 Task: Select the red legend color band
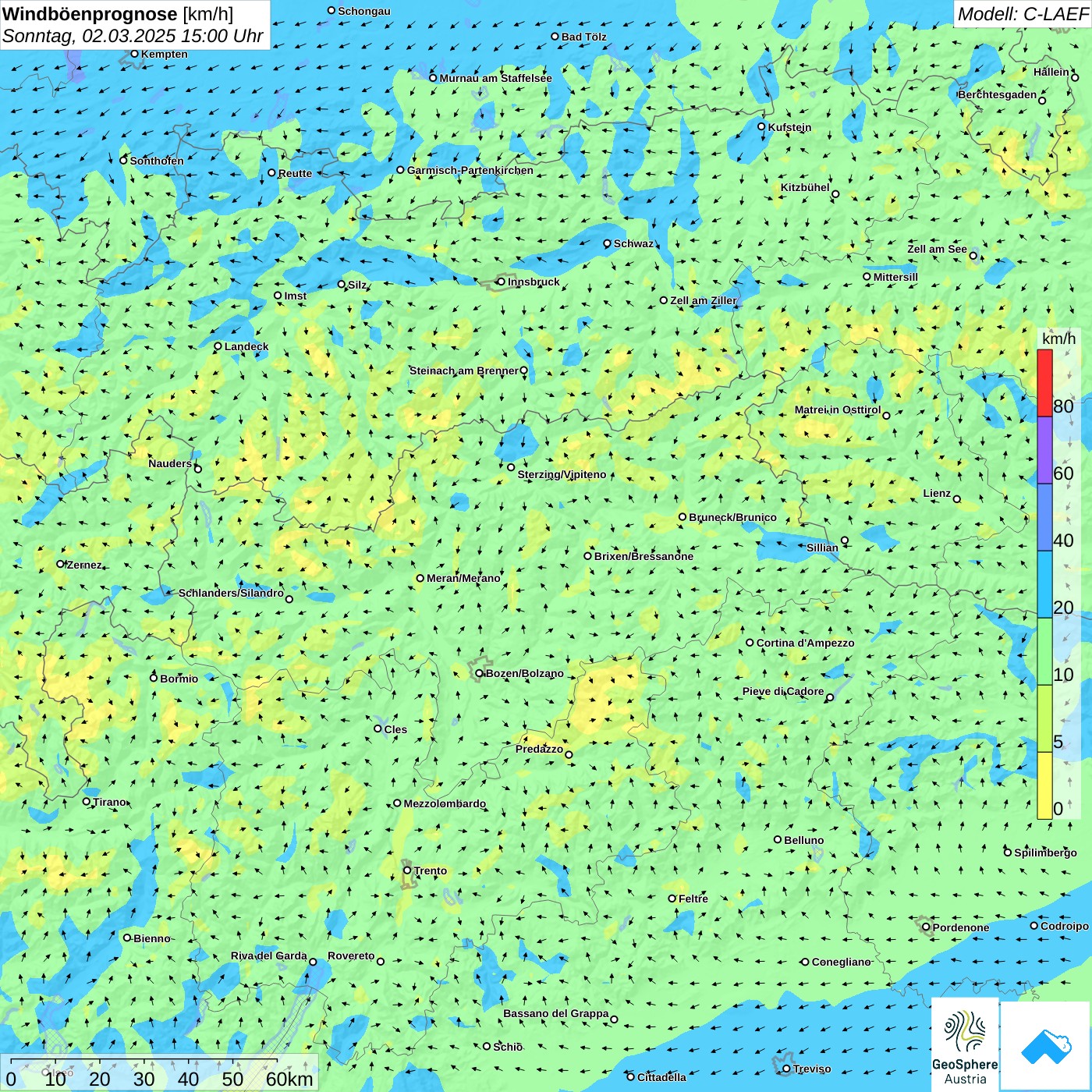(x=1044, y=383)
